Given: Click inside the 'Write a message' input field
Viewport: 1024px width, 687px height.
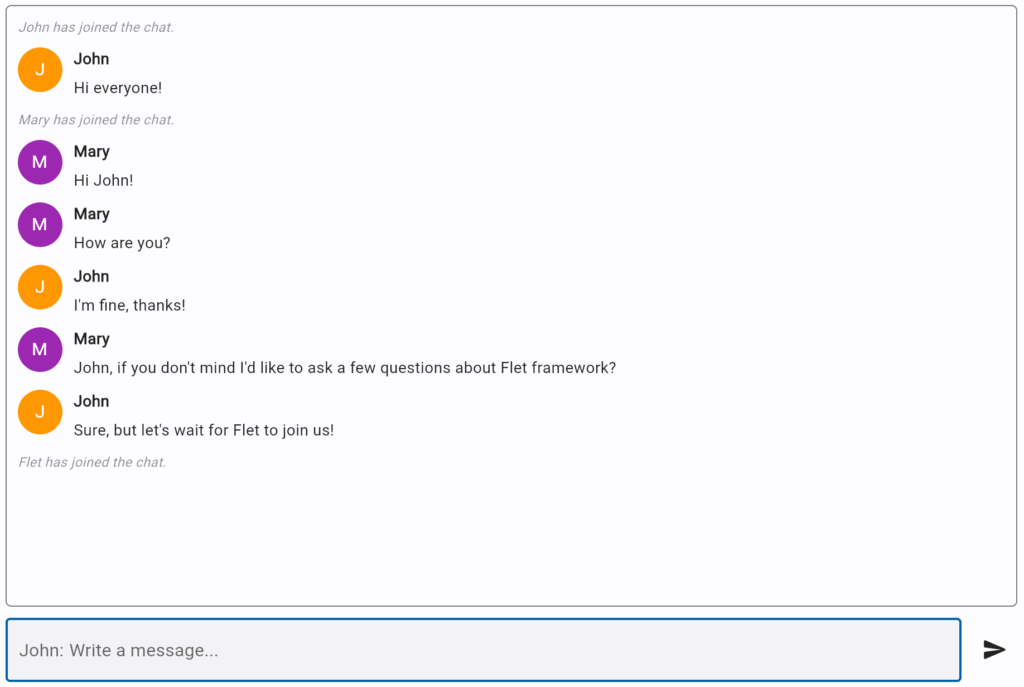Looking at the screenshot, I should click(480, 650).
